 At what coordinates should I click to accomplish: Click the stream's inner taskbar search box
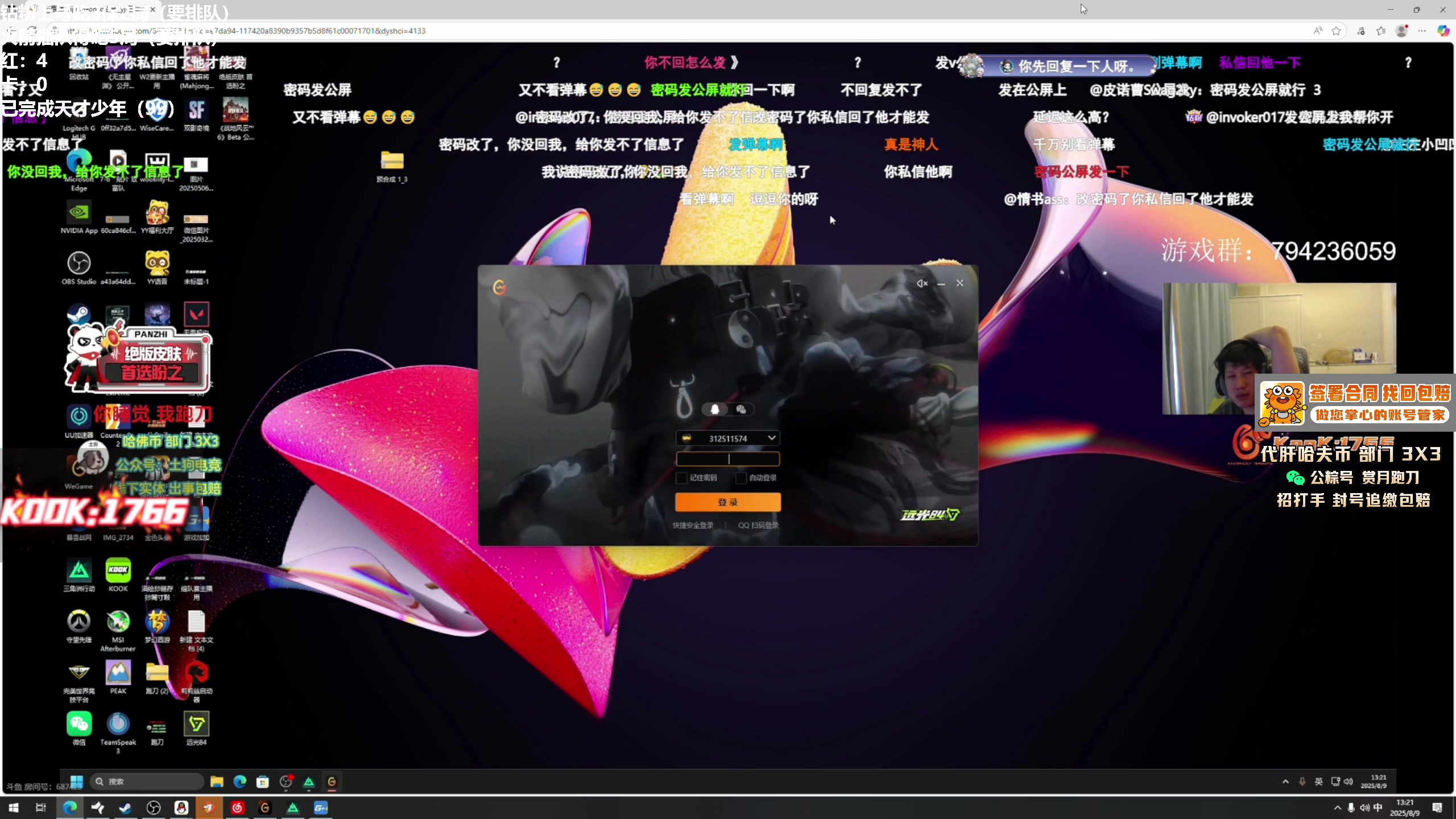pos(147,781)
